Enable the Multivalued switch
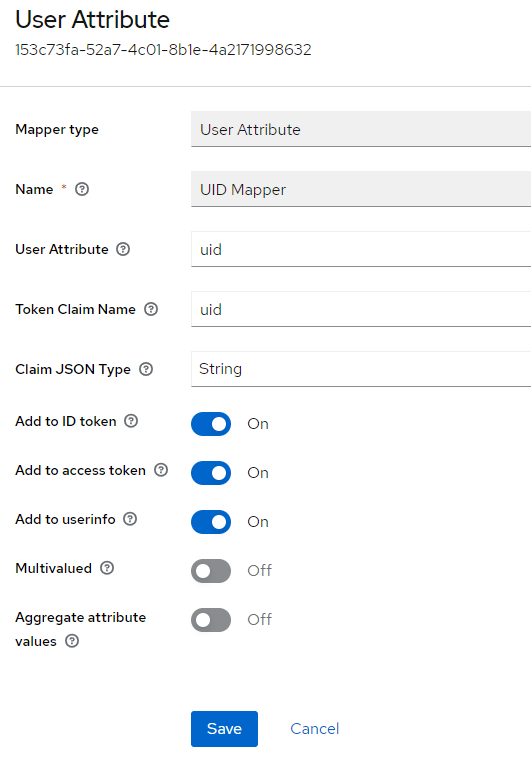The height and width of the screenshot is (769, 531). point(211,571)
